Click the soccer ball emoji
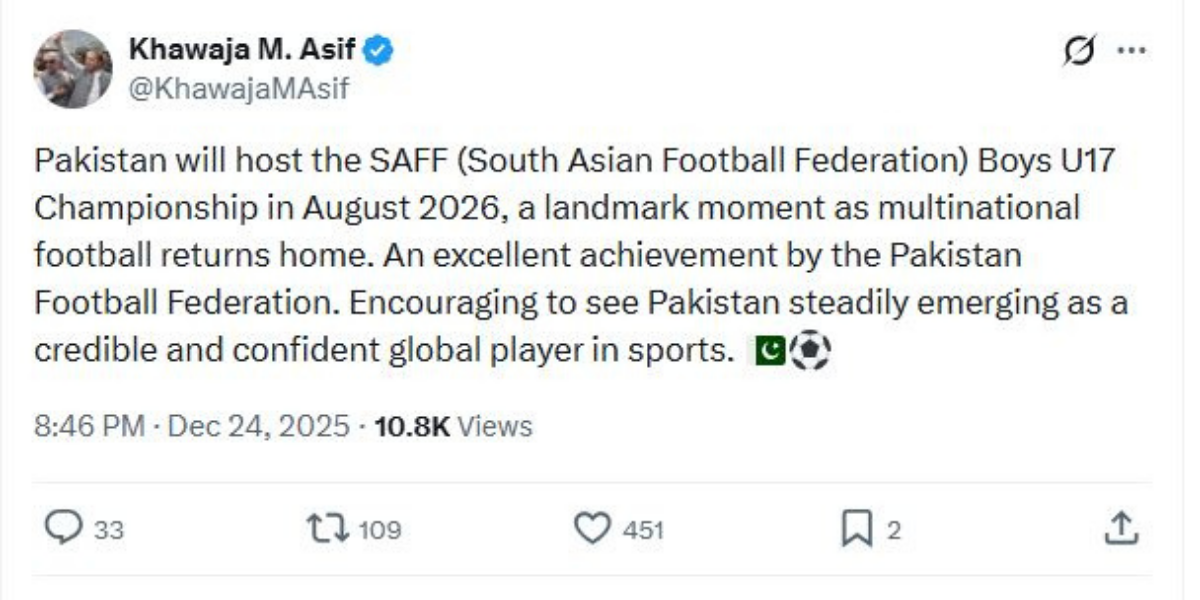Screen dimensions: 1200x600 click(810, 351)
